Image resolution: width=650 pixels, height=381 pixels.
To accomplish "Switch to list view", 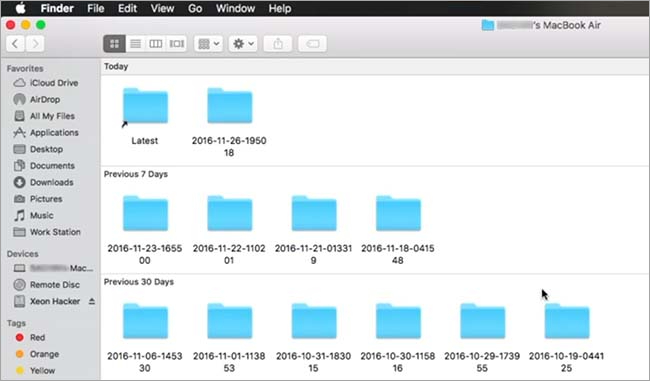I will 135,44.
